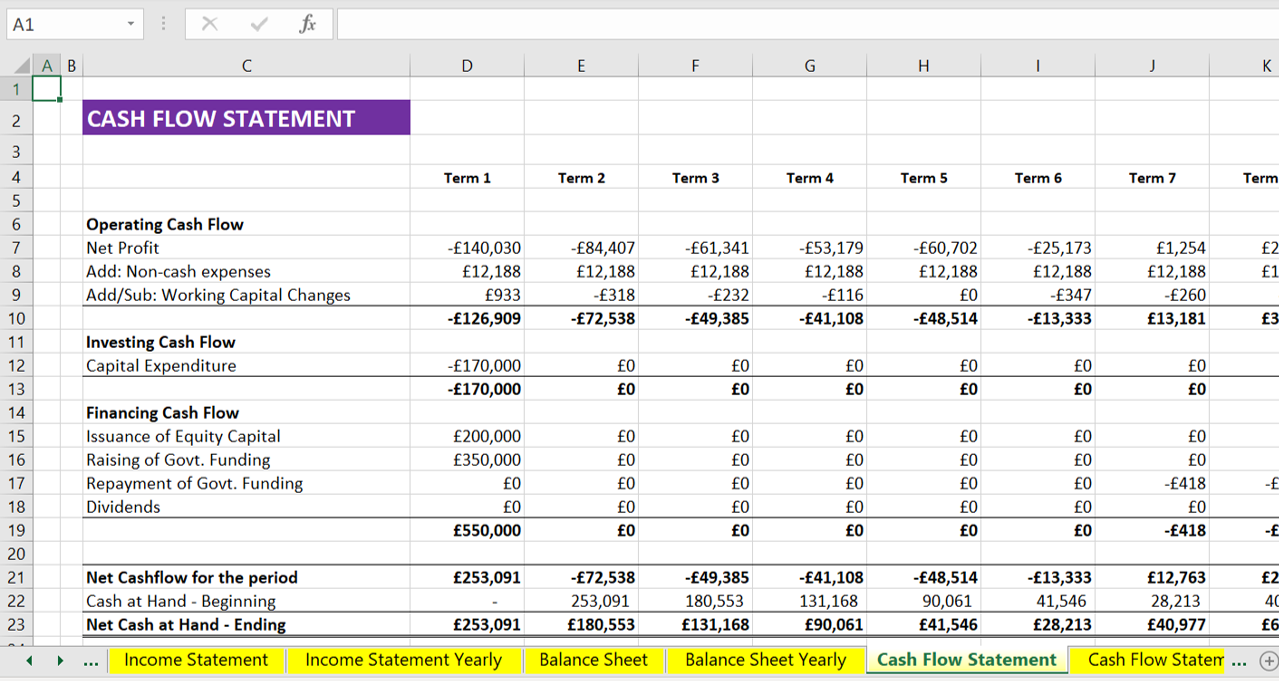The image size is (1279, 681).
Task: Select the Operating Cash Flow label
Action: pos(165,225)
